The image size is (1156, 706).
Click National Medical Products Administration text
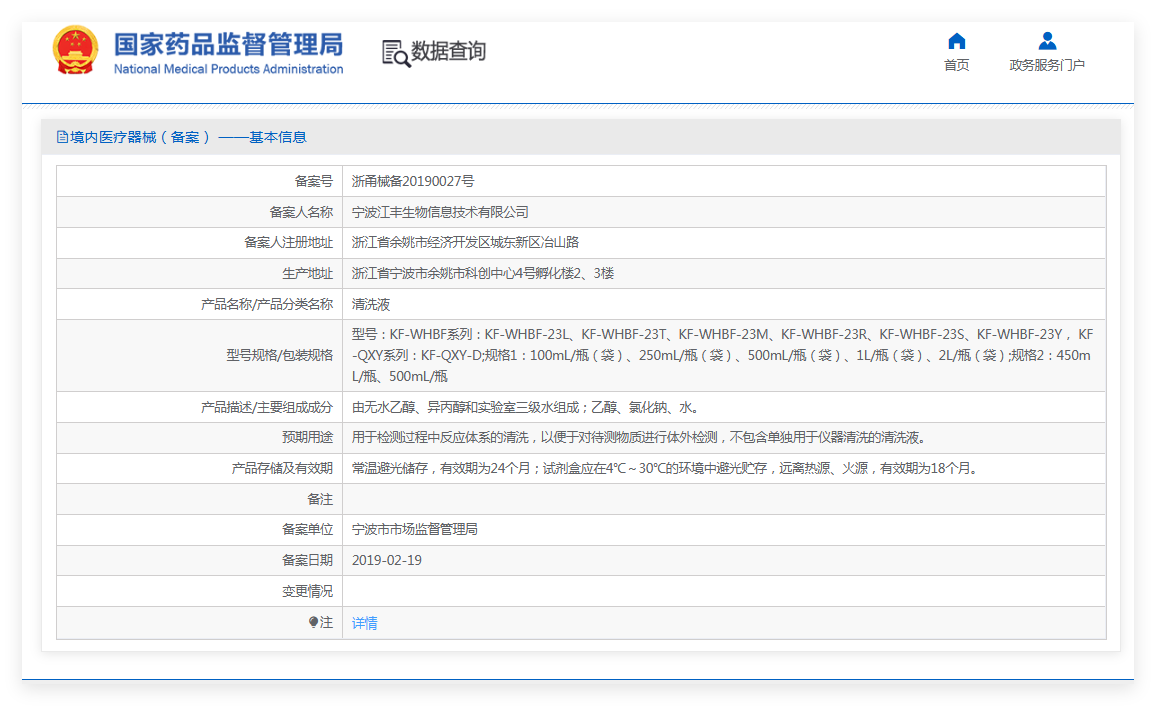point(229,69)
